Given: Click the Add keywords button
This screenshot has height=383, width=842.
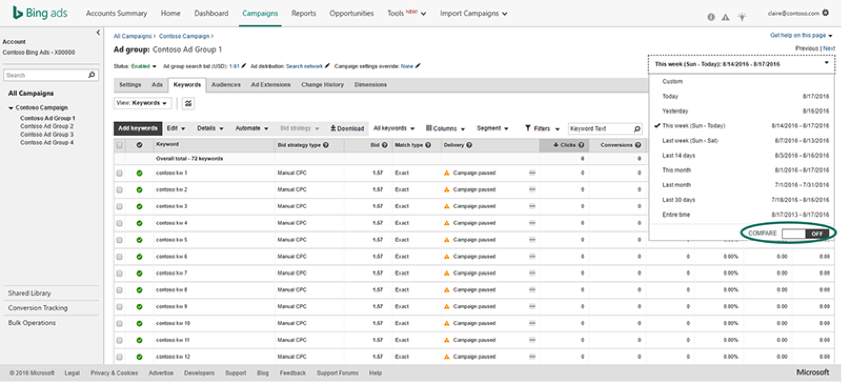Looking at the screenshot, I should (x=138, y=128).
